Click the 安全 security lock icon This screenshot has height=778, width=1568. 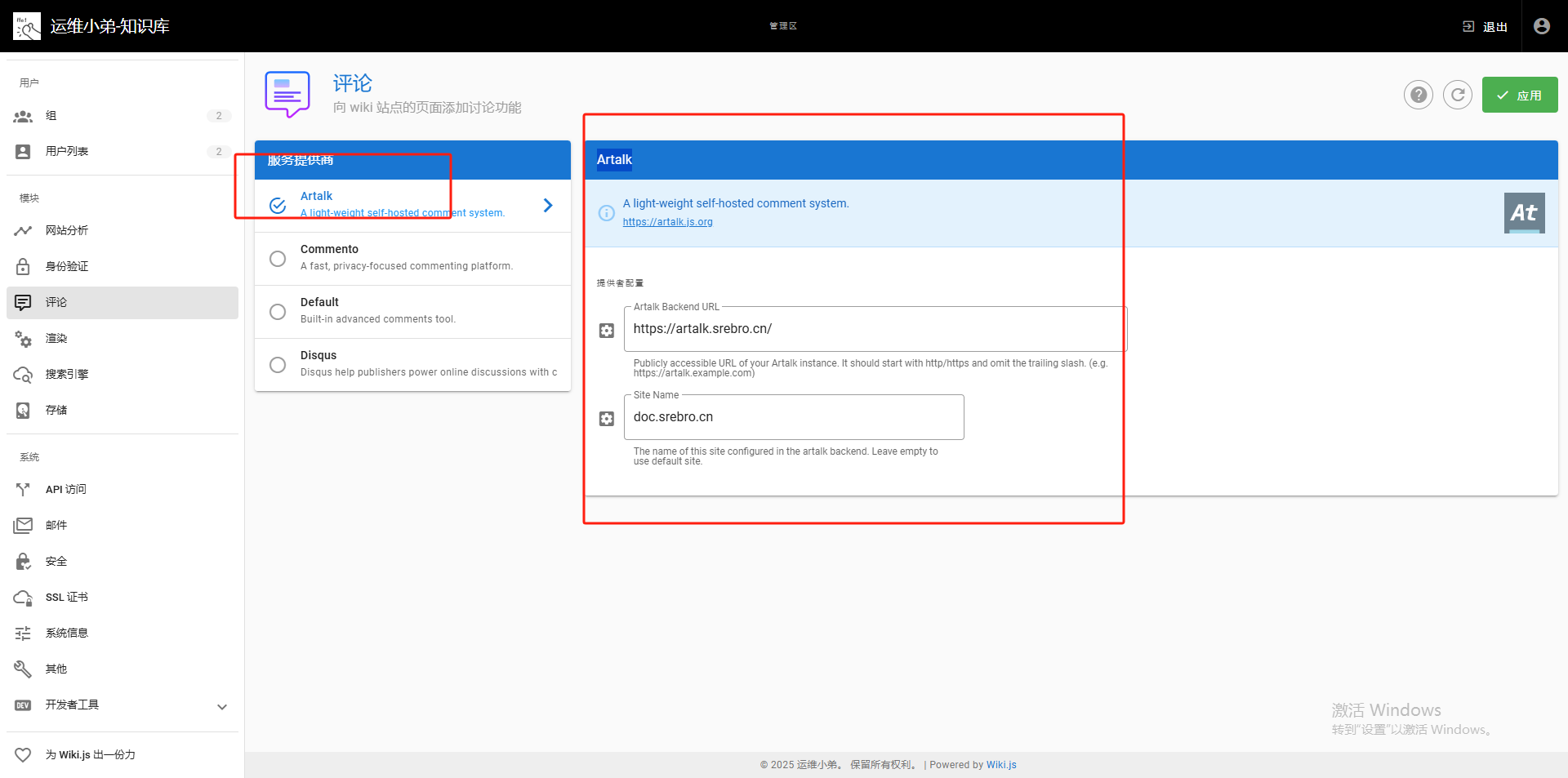pyautogui.click(x=23, y=562)
